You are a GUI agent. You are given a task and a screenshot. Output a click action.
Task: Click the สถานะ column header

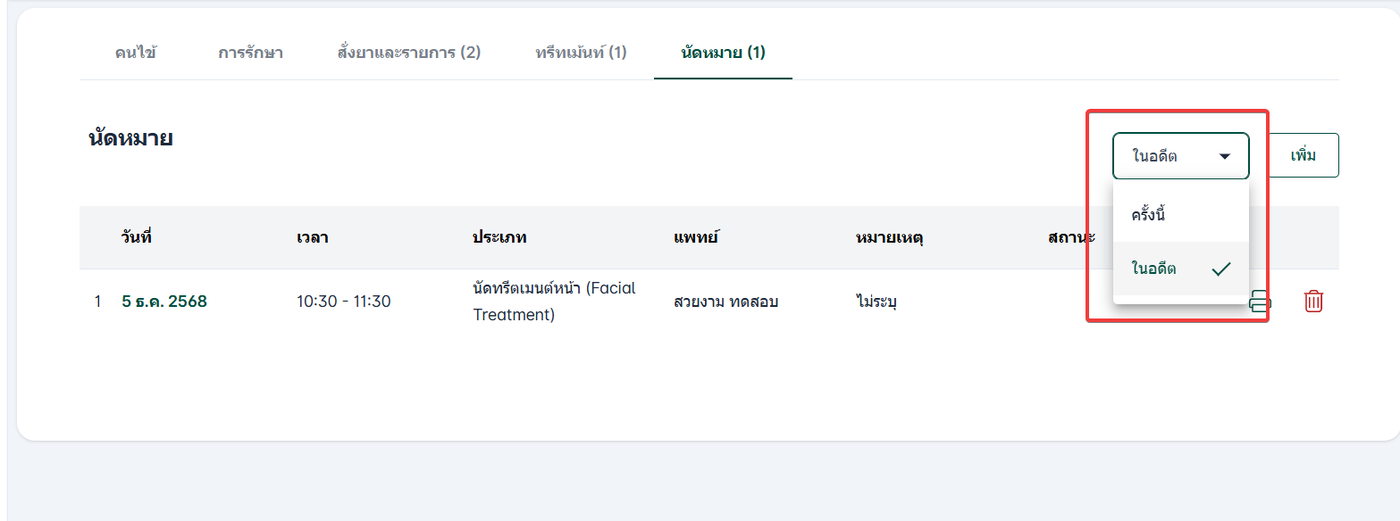(1071, 238)
